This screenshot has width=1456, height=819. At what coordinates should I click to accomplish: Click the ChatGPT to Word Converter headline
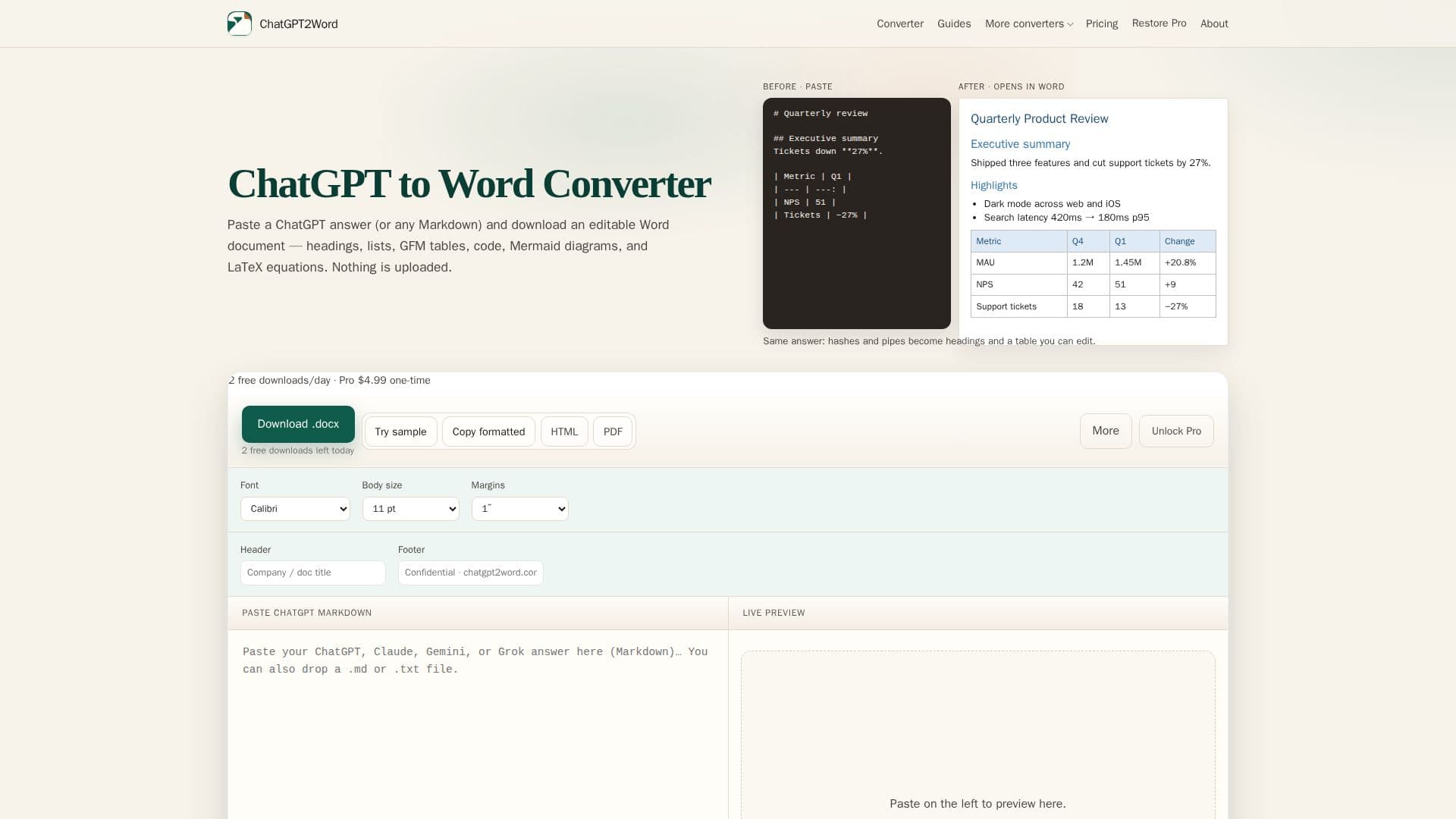(469, 184)
